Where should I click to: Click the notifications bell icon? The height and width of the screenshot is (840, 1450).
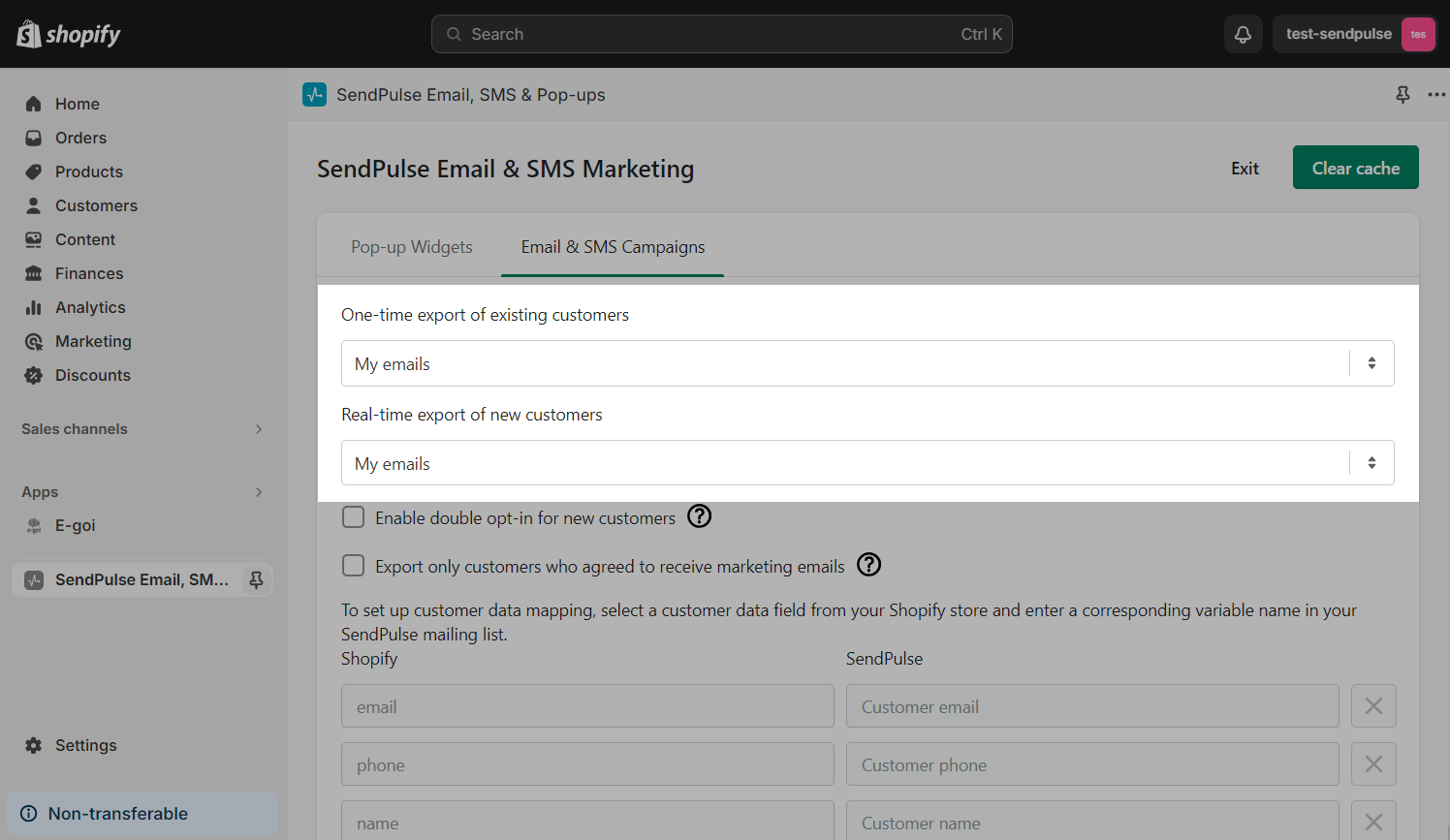(1243, 34)
